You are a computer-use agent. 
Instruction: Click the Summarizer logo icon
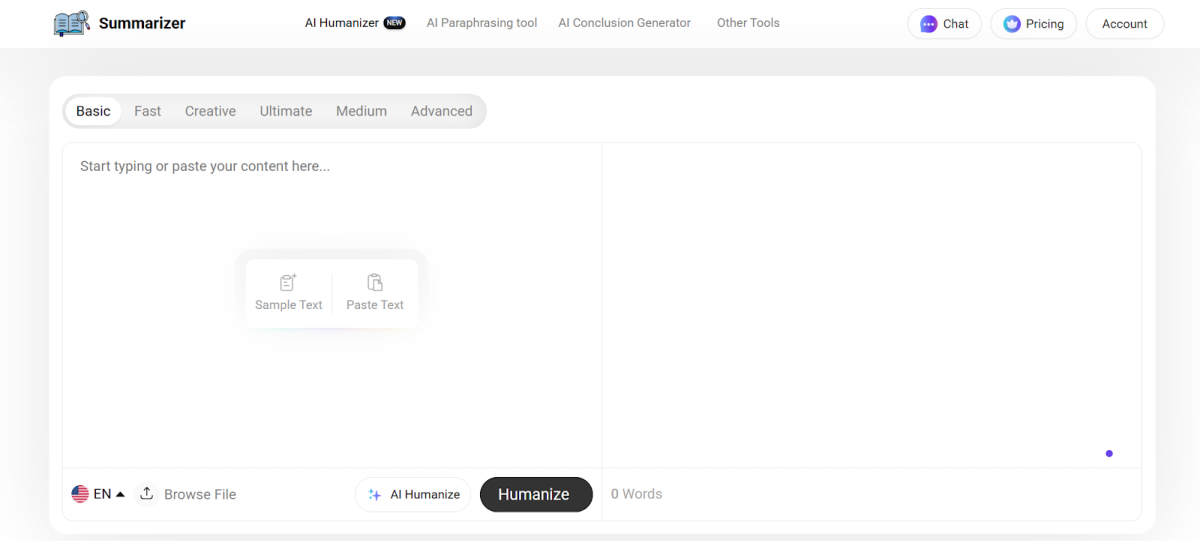[x=71, y=23]
